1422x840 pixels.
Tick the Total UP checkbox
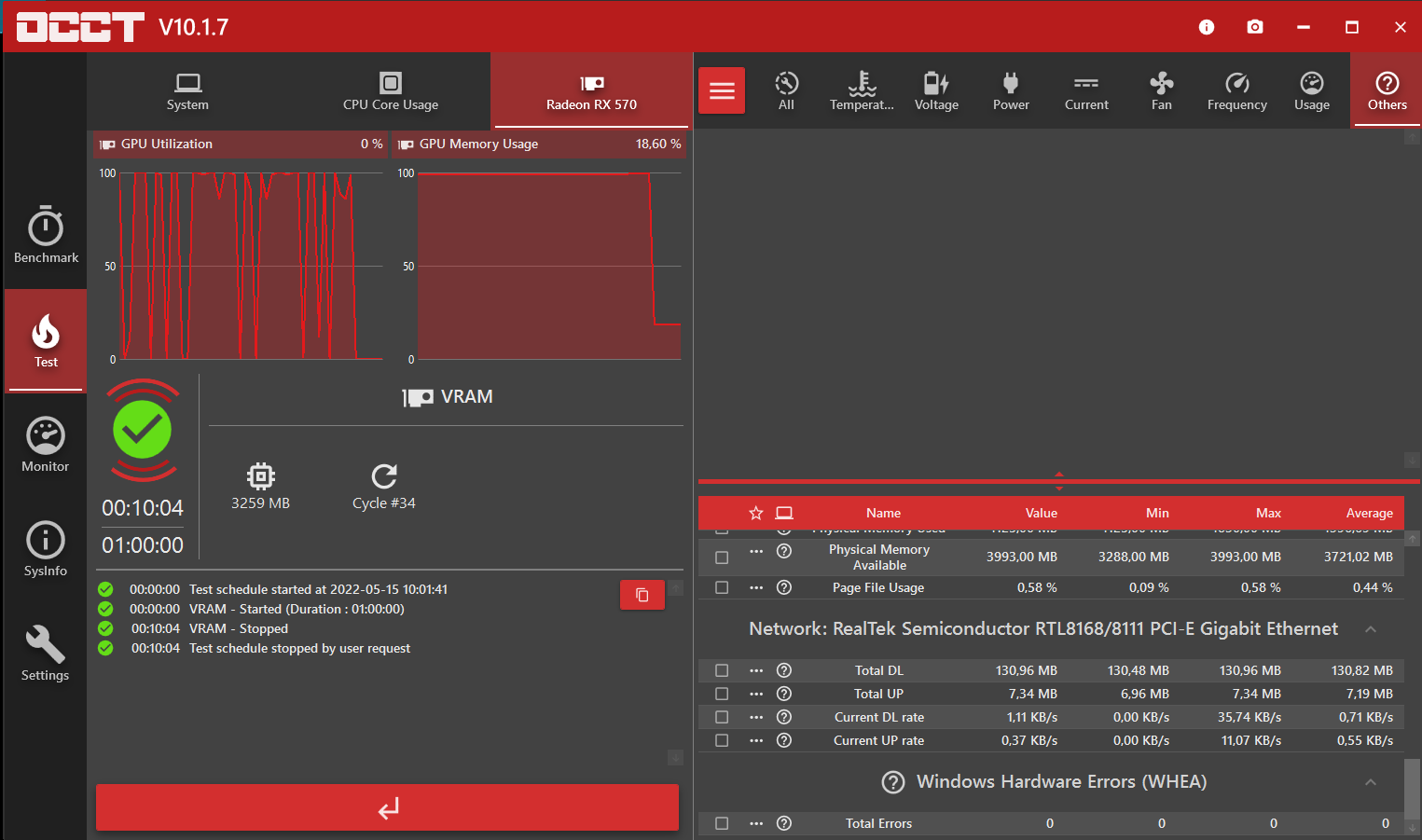click(722, 694)
